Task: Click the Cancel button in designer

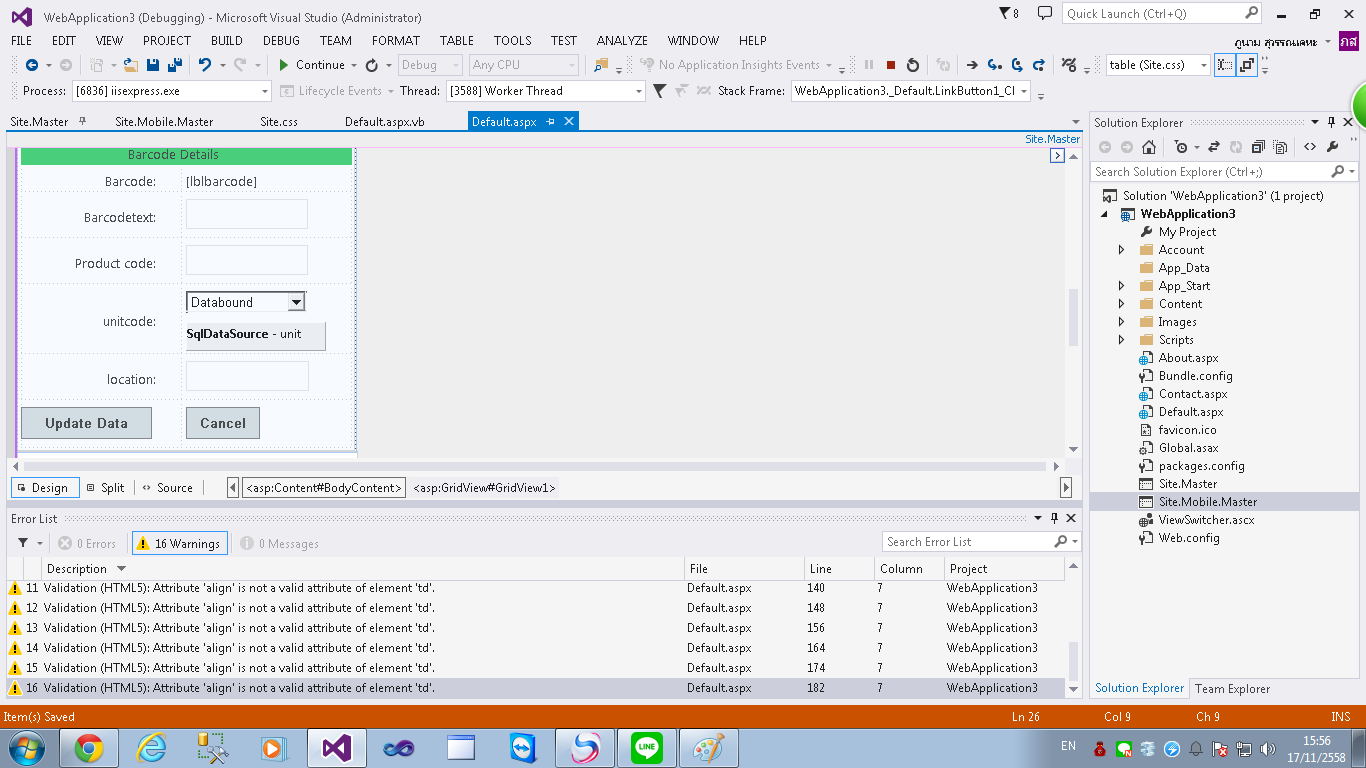Action: point(223,423)
